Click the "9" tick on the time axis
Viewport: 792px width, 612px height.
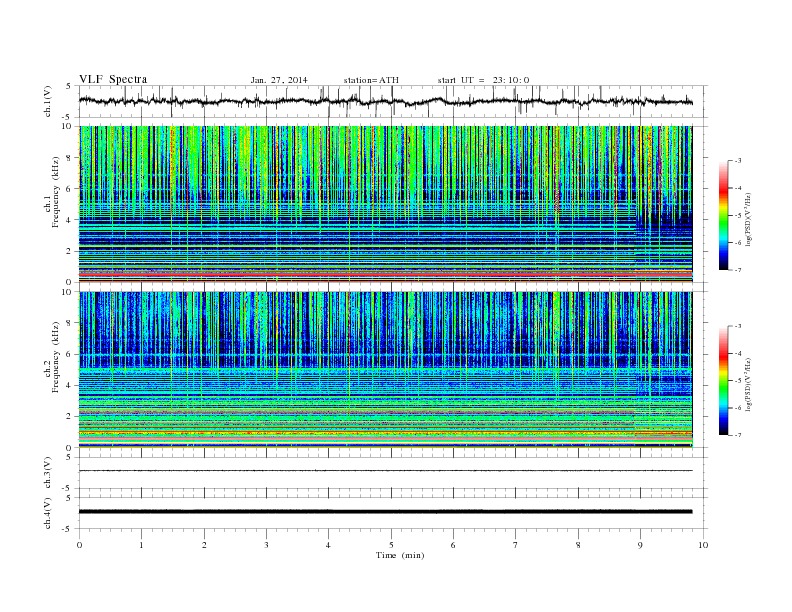click(x=640, y=545)
